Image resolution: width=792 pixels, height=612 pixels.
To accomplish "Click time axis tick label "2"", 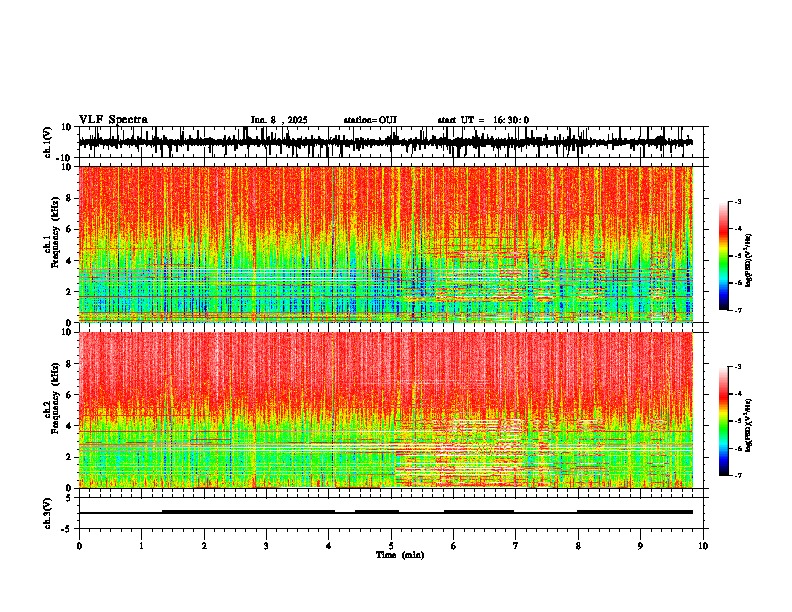I will [x=204, y=546].
